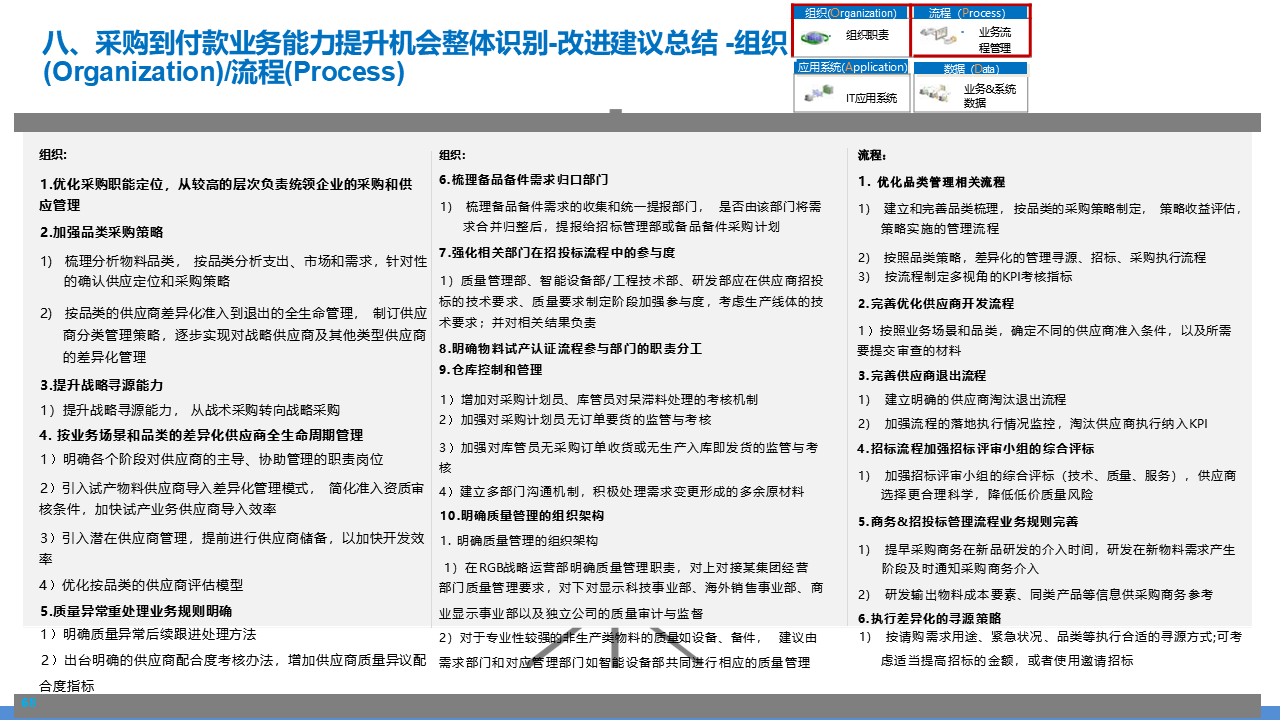The height and width of the screenshot is (720, 1280).
Task: Click heading 7.强化相关部门在招投标流程中的参与度
Action: (557, 252)
